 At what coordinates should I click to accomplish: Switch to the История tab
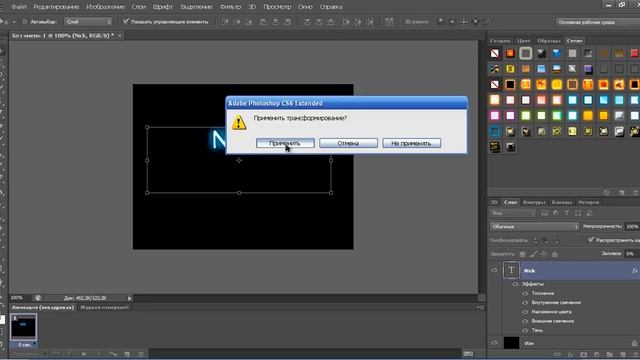coord(588,202)
